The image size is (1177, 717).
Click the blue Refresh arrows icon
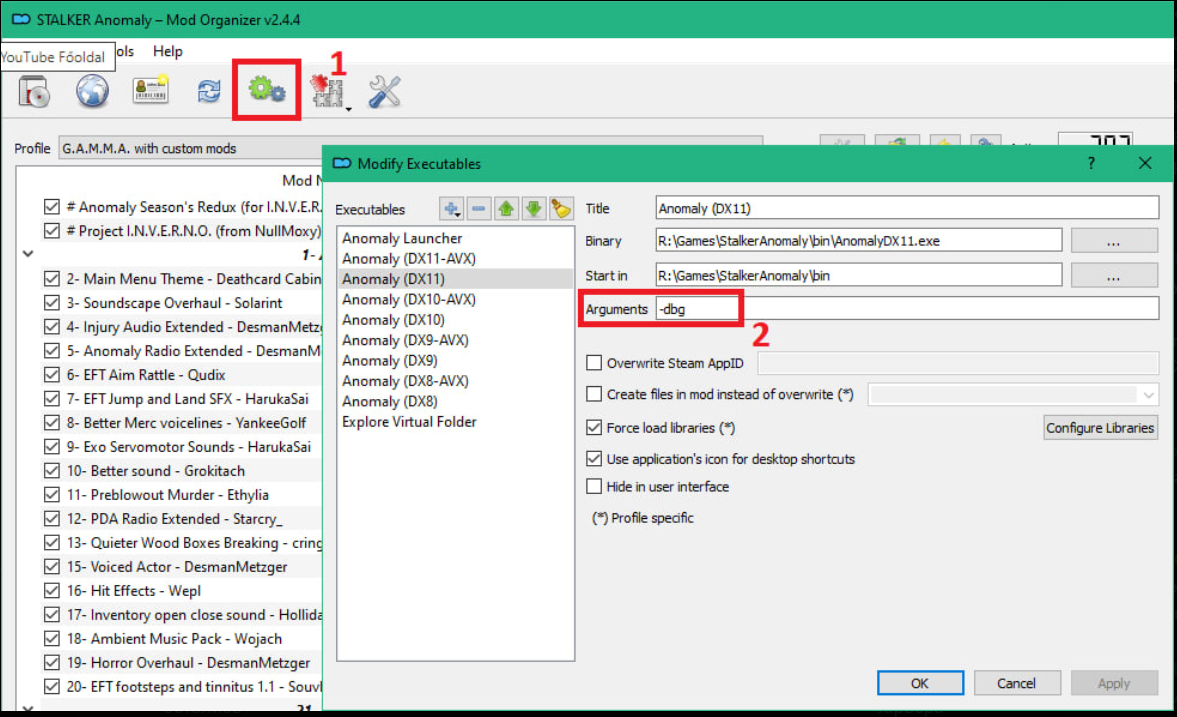pyautogui.click(x=208, y=92)
